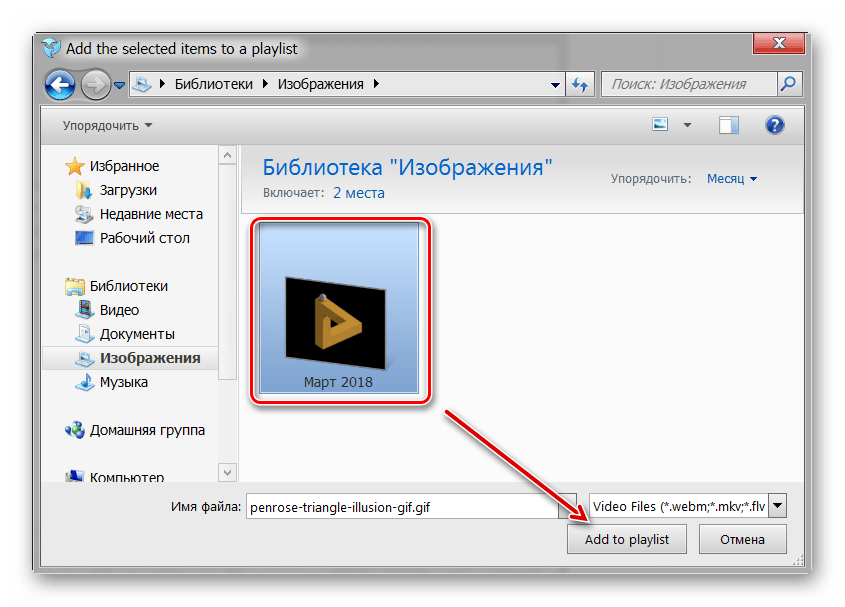Select Изображения in the address breadcrumb

(321, 84)
